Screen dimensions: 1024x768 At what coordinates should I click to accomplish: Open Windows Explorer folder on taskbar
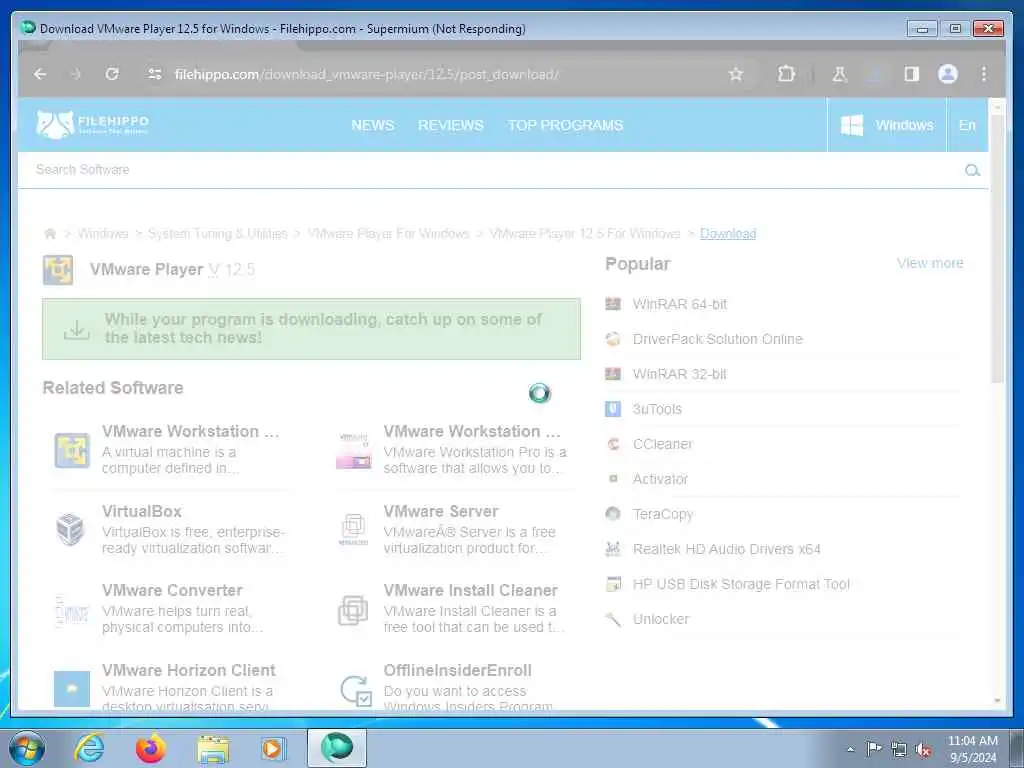(213, 750)
